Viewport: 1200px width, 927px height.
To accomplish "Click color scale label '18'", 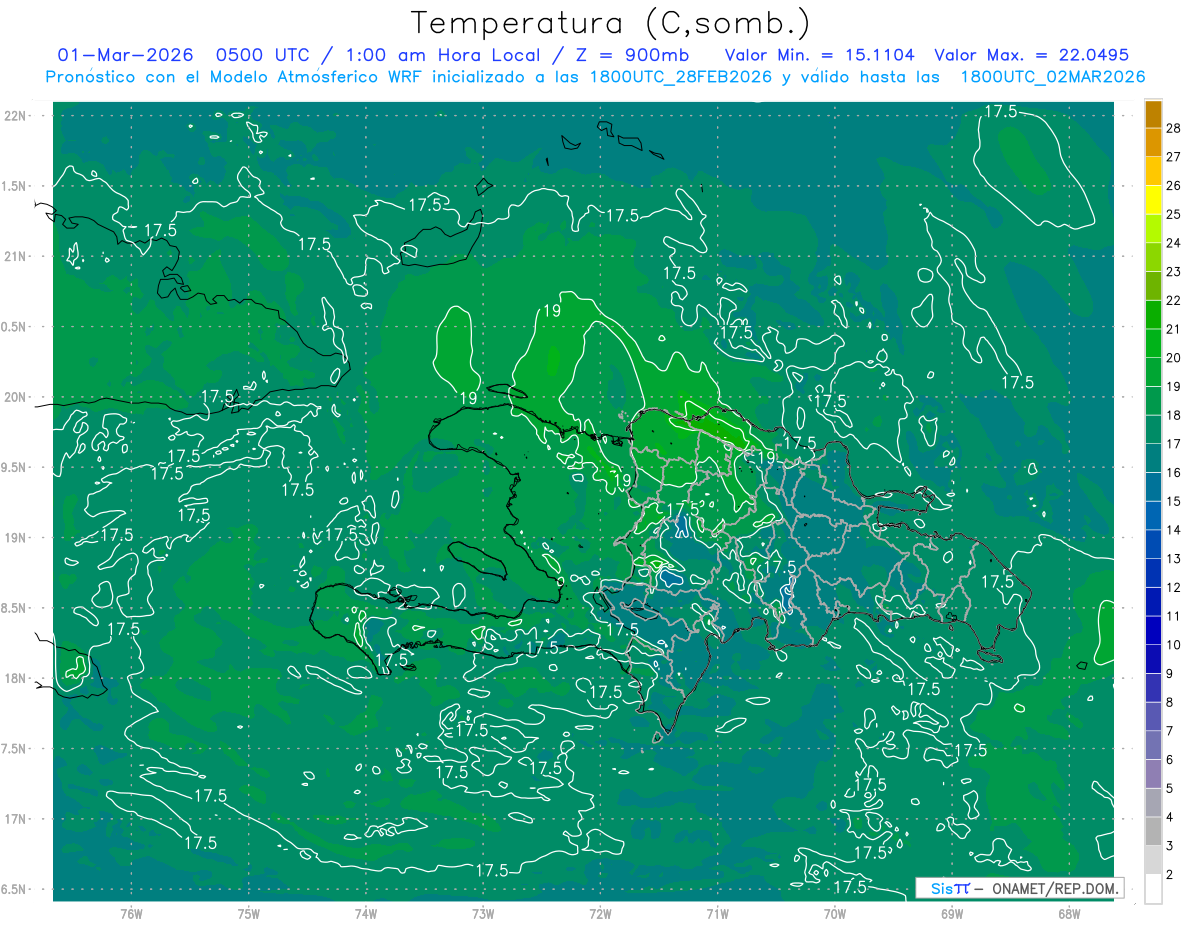I will tap(1174, 415).
